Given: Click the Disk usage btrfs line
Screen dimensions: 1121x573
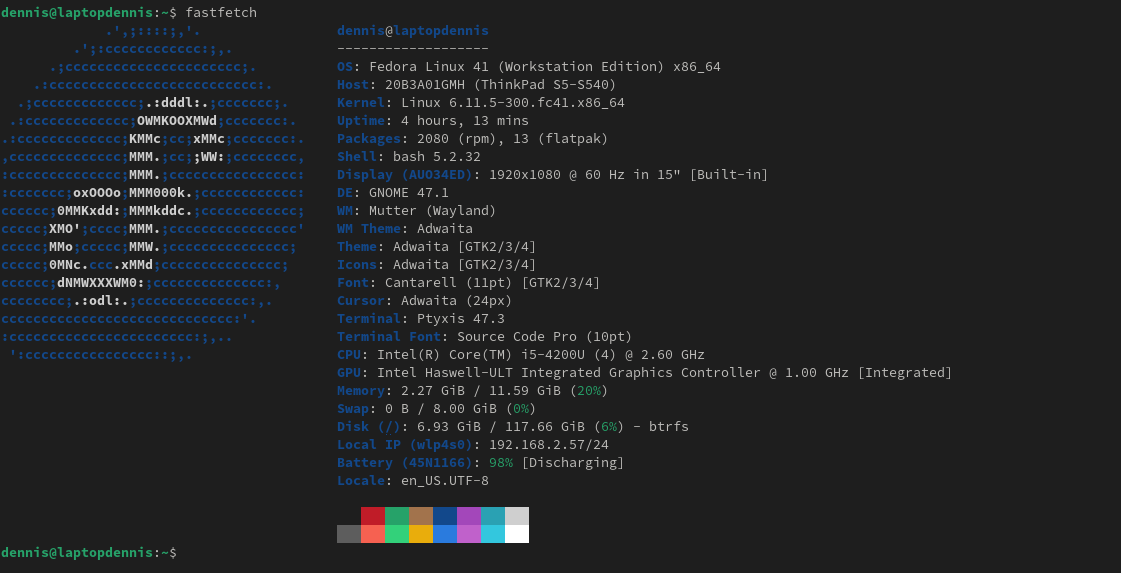Looking at the screenshot, I should pyautogui.click(x=512, y=427).
